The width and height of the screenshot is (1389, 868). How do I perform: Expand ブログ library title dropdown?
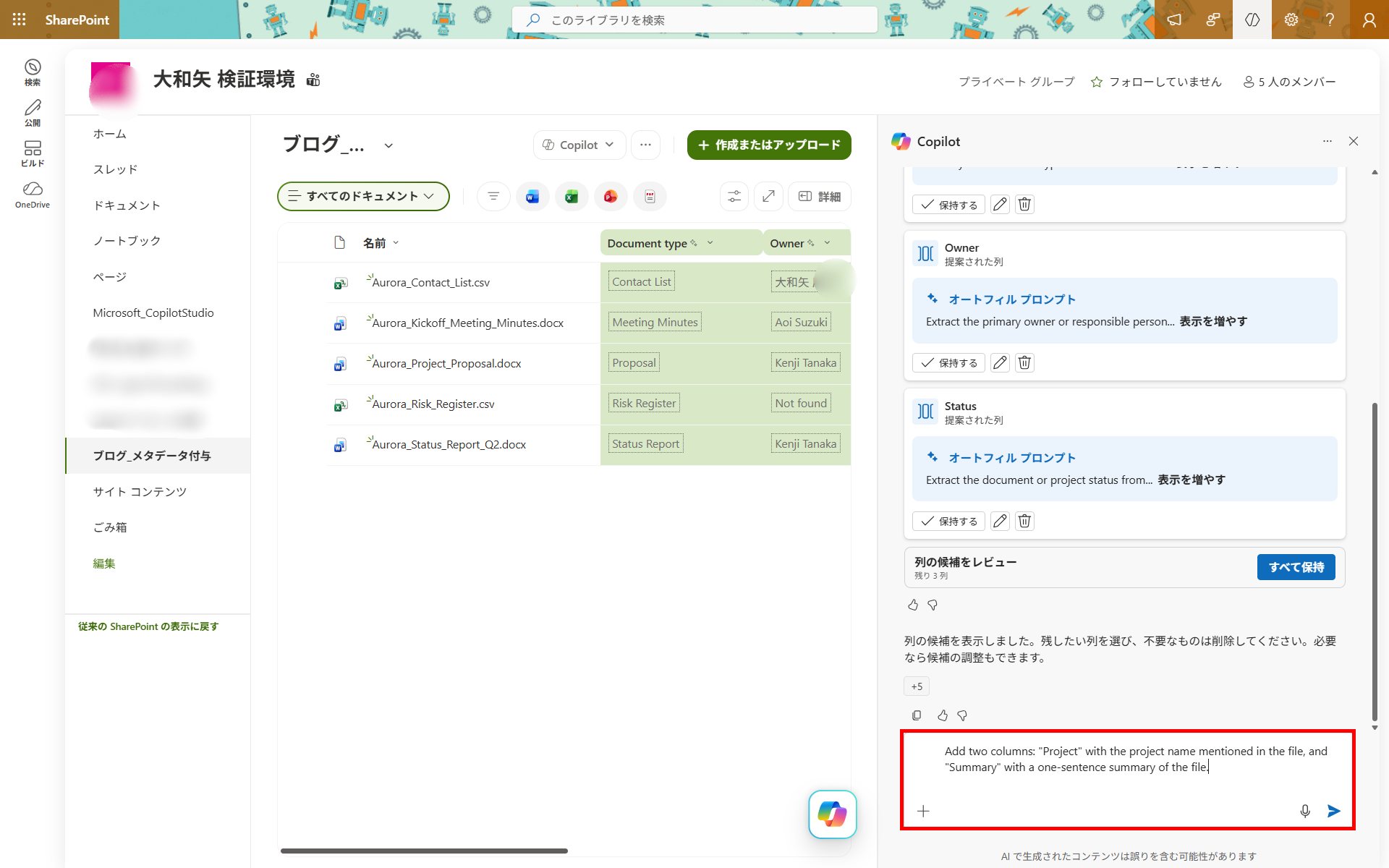[388, 145]
